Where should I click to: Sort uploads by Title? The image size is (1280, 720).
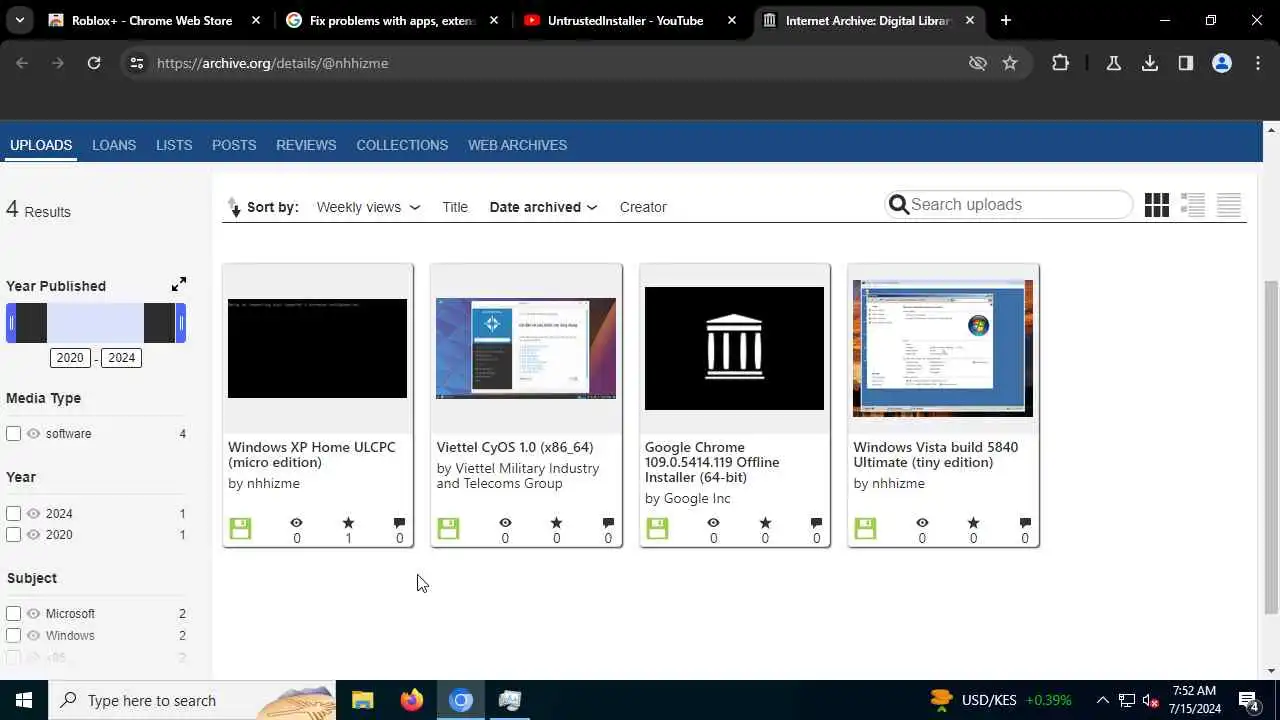pos(455,207)
